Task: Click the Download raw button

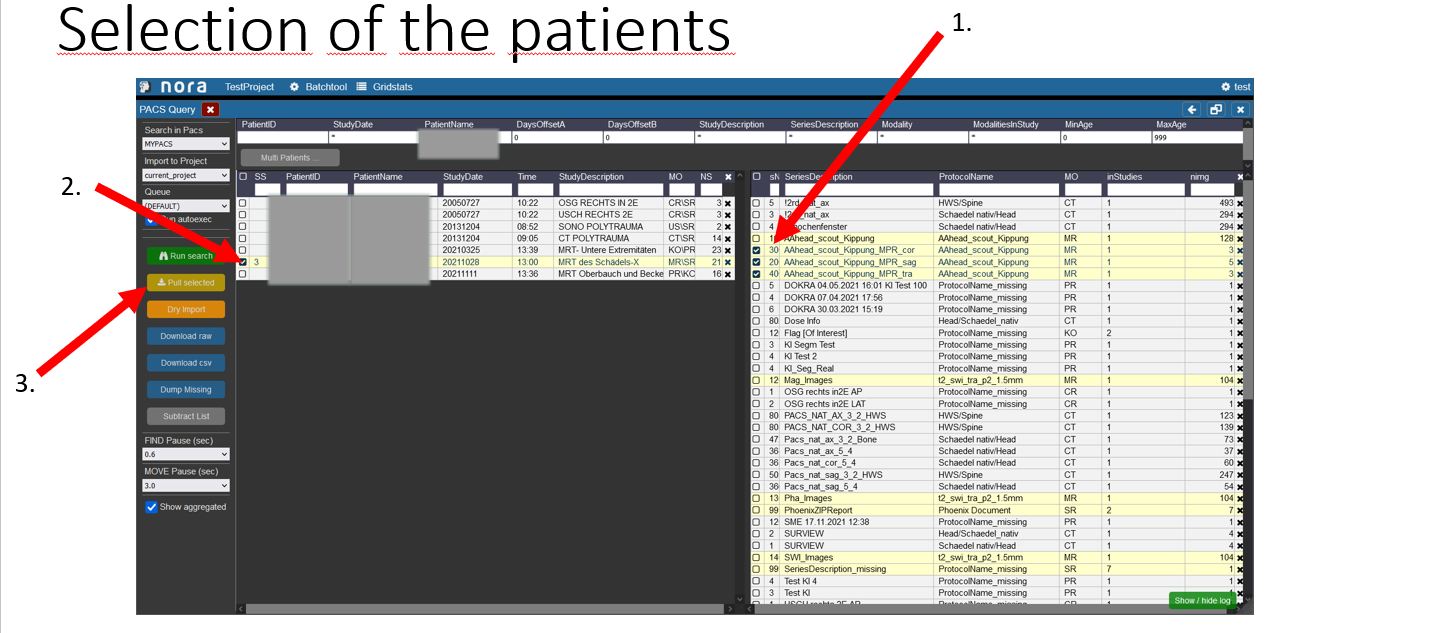Action: click(186, 336)
